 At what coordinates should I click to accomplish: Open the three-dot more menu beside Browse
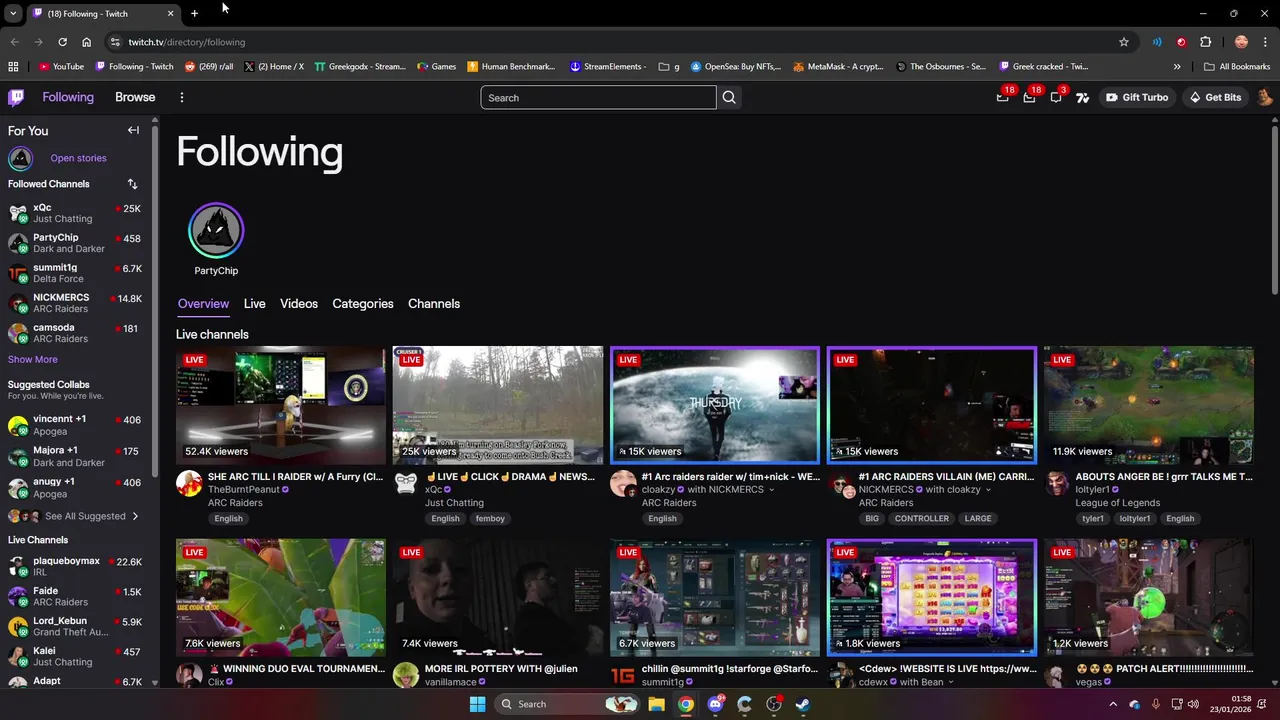[181, 97]
